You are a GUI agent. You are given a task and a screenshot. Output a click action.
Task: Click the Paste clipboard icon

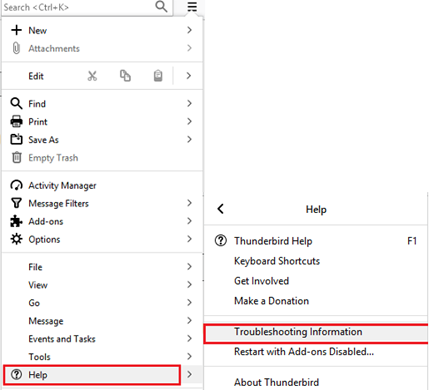tap(158, 76)
